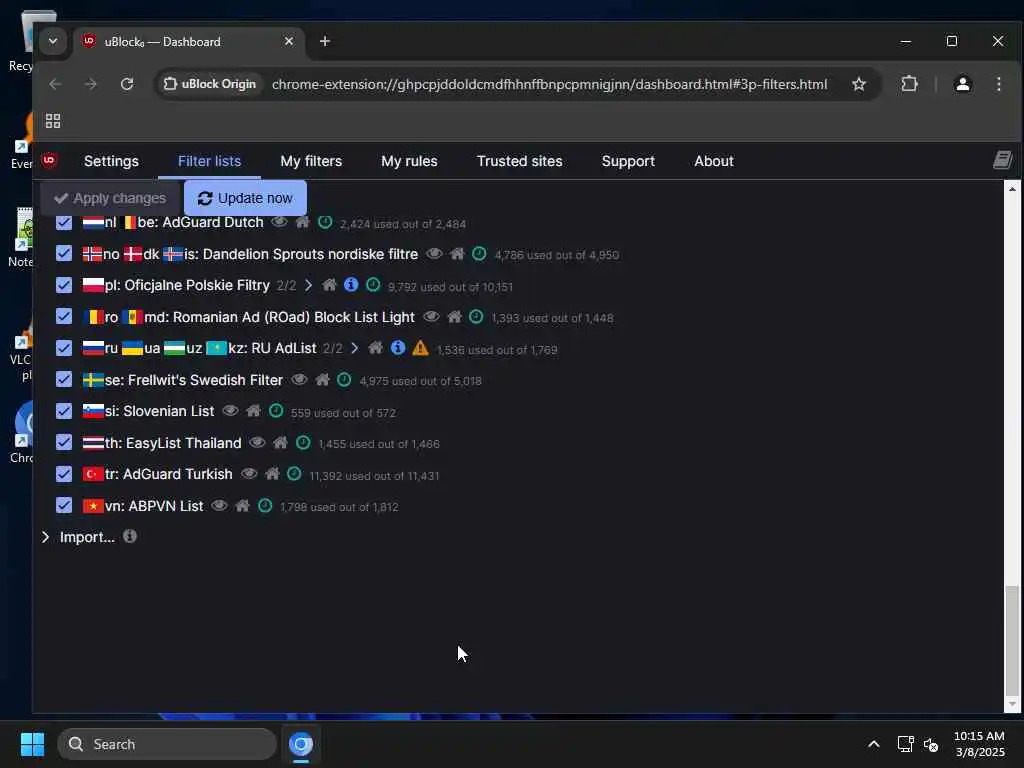Viewport: 1024px width, 768px height.
Task: Open info icon for Oficjalne Polskie Filtry
Action: 351,285
